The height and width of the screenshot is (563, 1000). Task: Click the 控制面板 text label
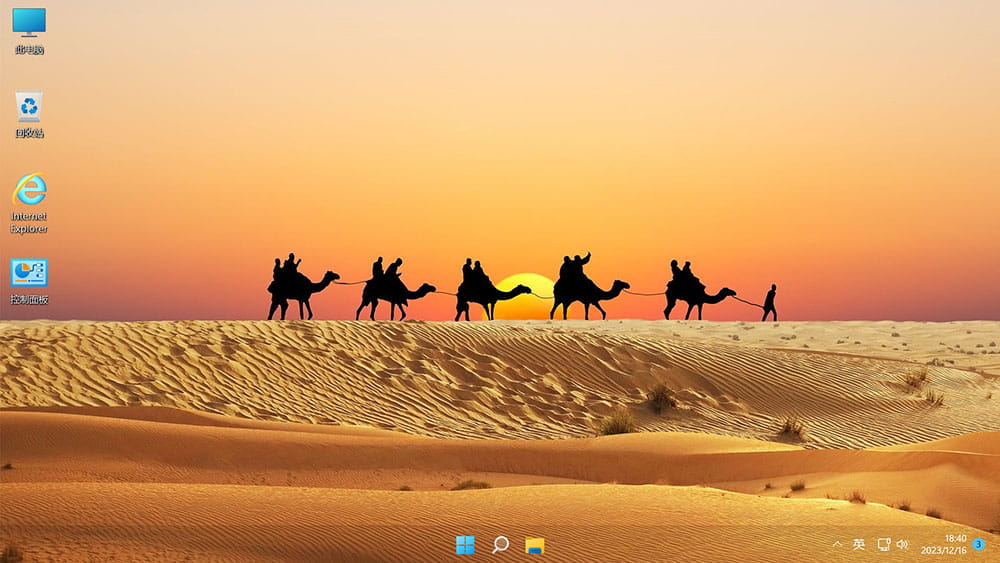point(29,300)
